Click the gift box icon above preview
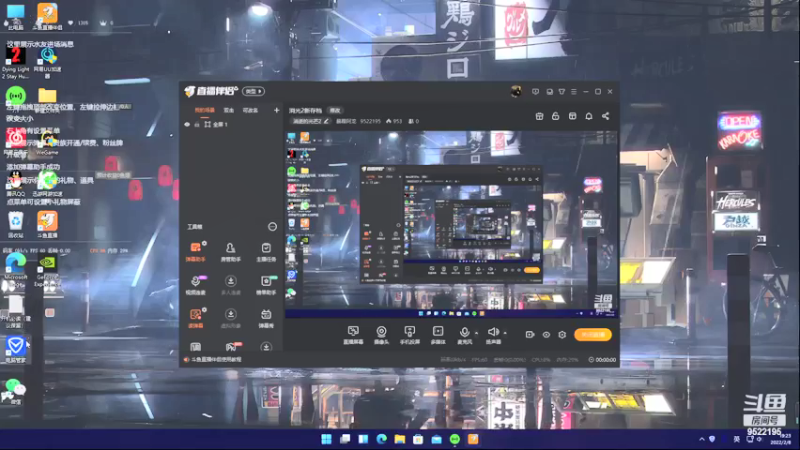The image size is (800, 450). (539, 116)
